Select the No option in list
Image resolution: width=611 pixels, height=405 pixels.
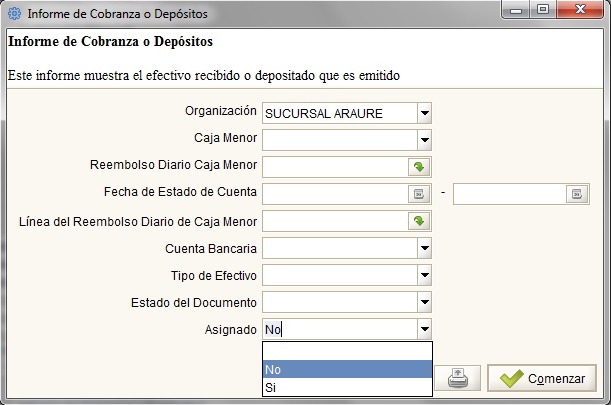pos(348,369)
